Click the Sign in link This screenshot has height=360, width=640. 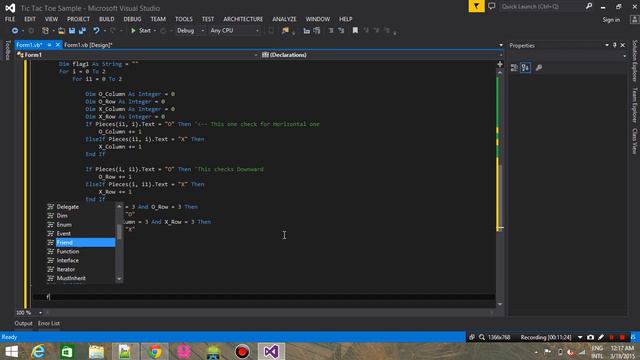pos(611,20)
